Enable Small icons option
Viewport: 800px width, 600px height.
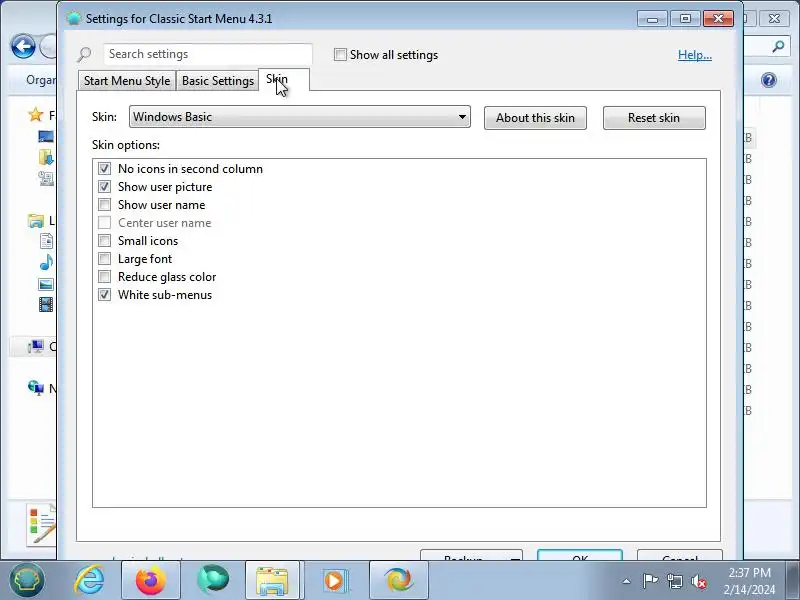[105, 241]
